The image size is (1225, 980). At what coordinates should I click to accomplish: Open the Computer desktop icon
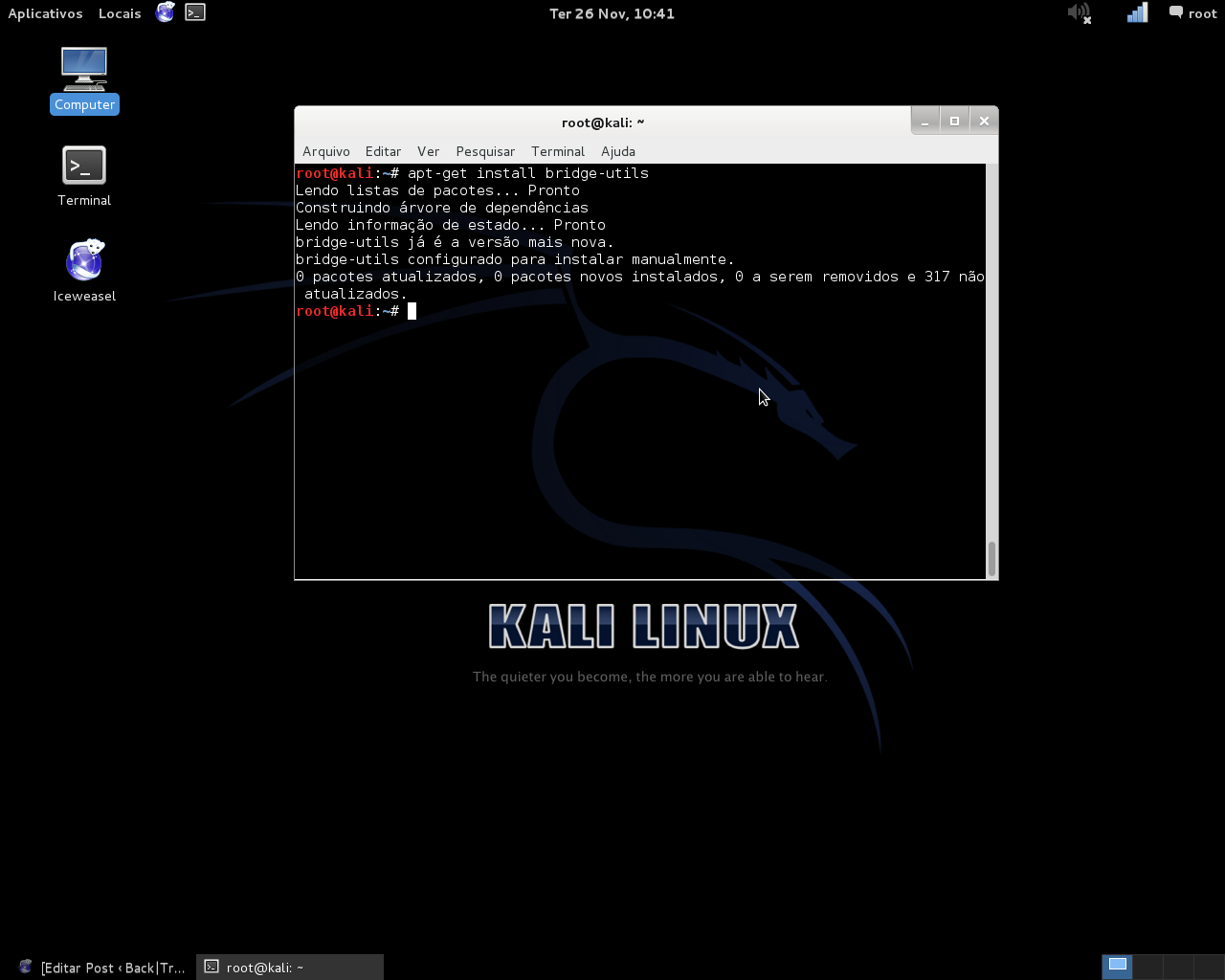point(84,80)
